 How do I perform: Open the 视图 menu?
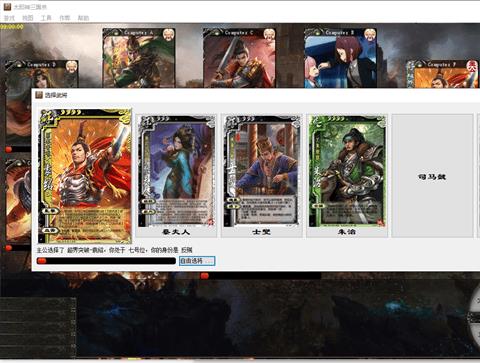28,18
